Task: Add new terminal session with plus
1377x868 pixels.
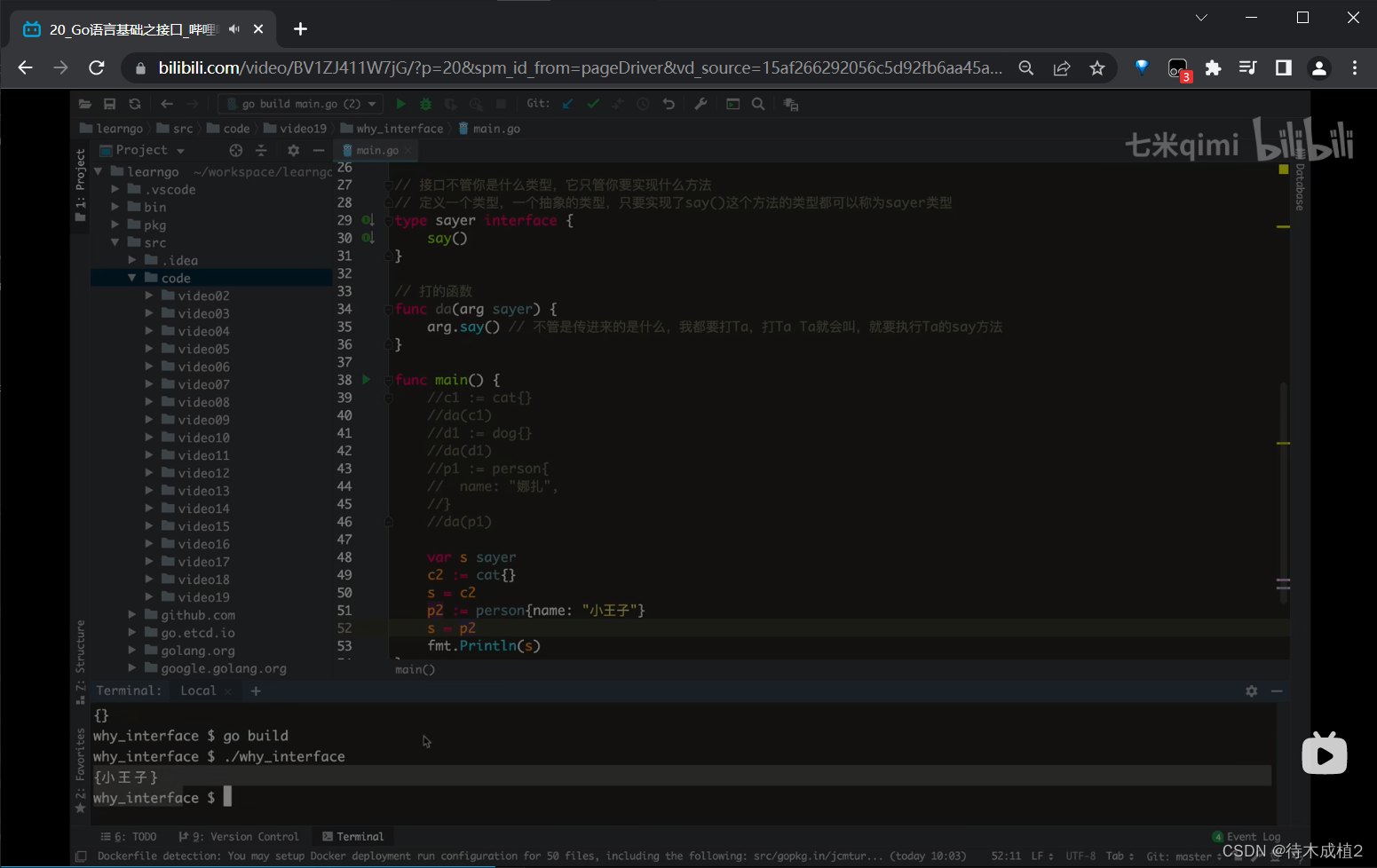Action: coord(256,690)
